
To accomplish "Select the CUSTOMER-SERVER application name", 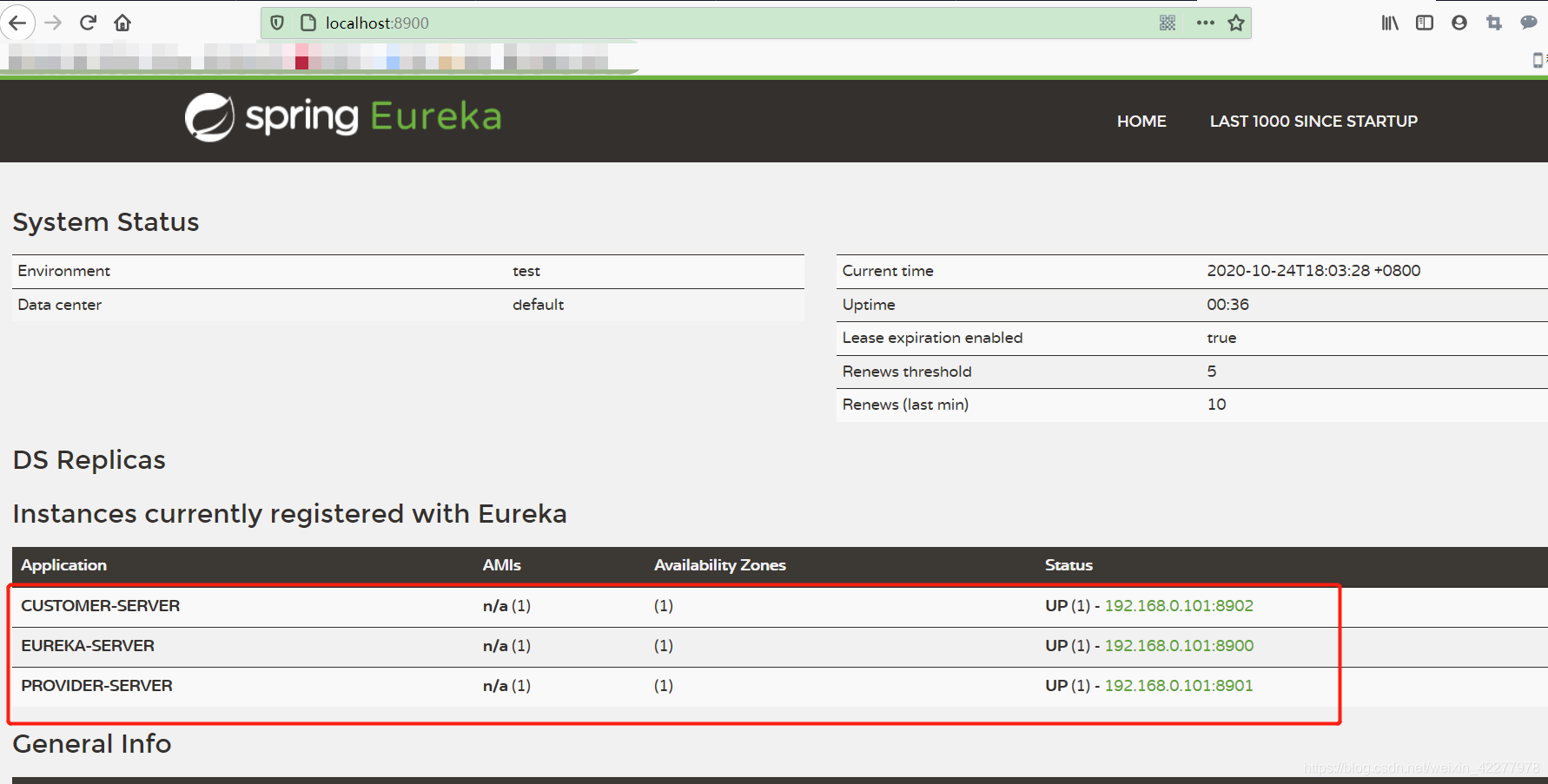I will click(x=101, y=606).
